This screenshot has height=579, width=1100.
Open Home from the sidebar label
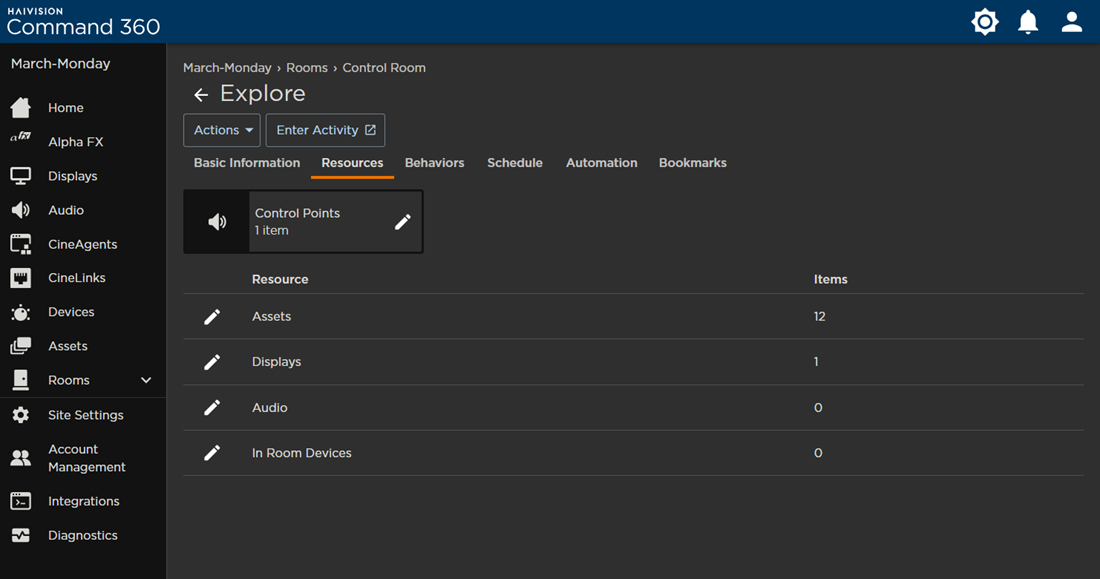(x=66, y=108)
